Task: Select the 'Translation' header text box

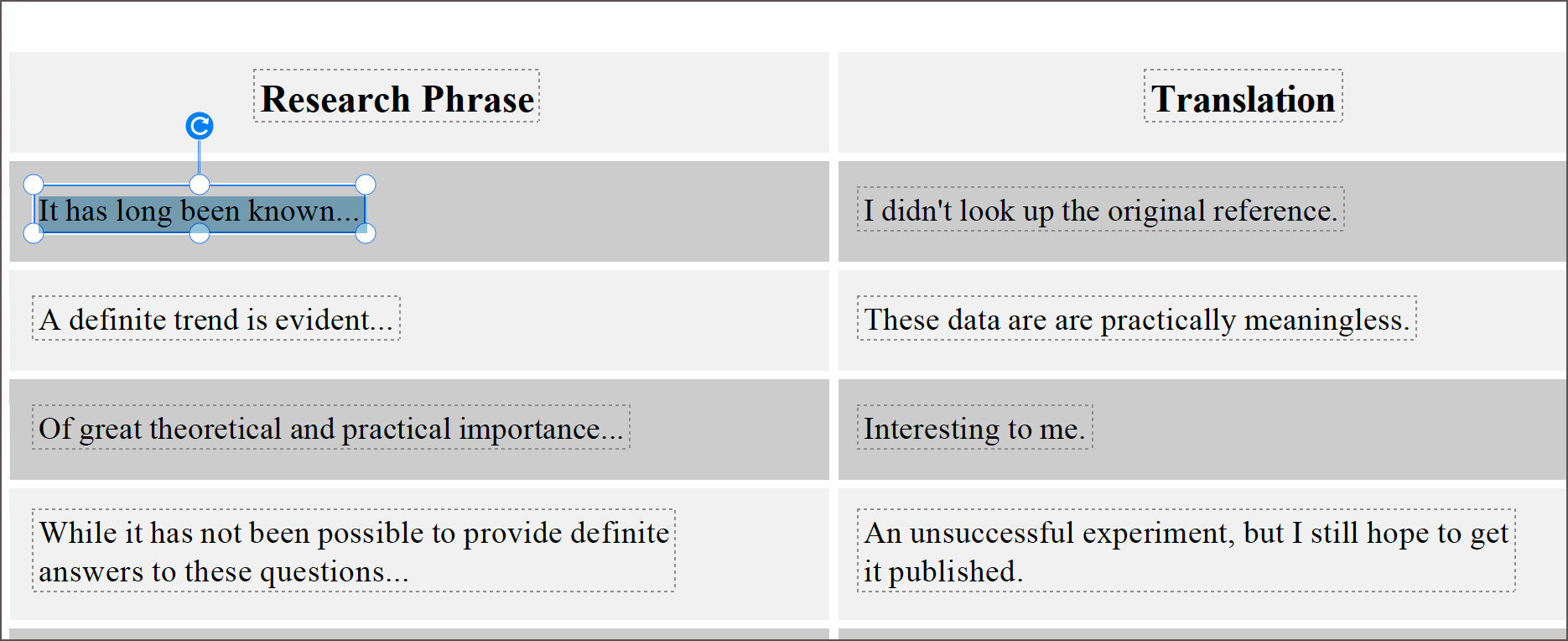Action: 1242,98
